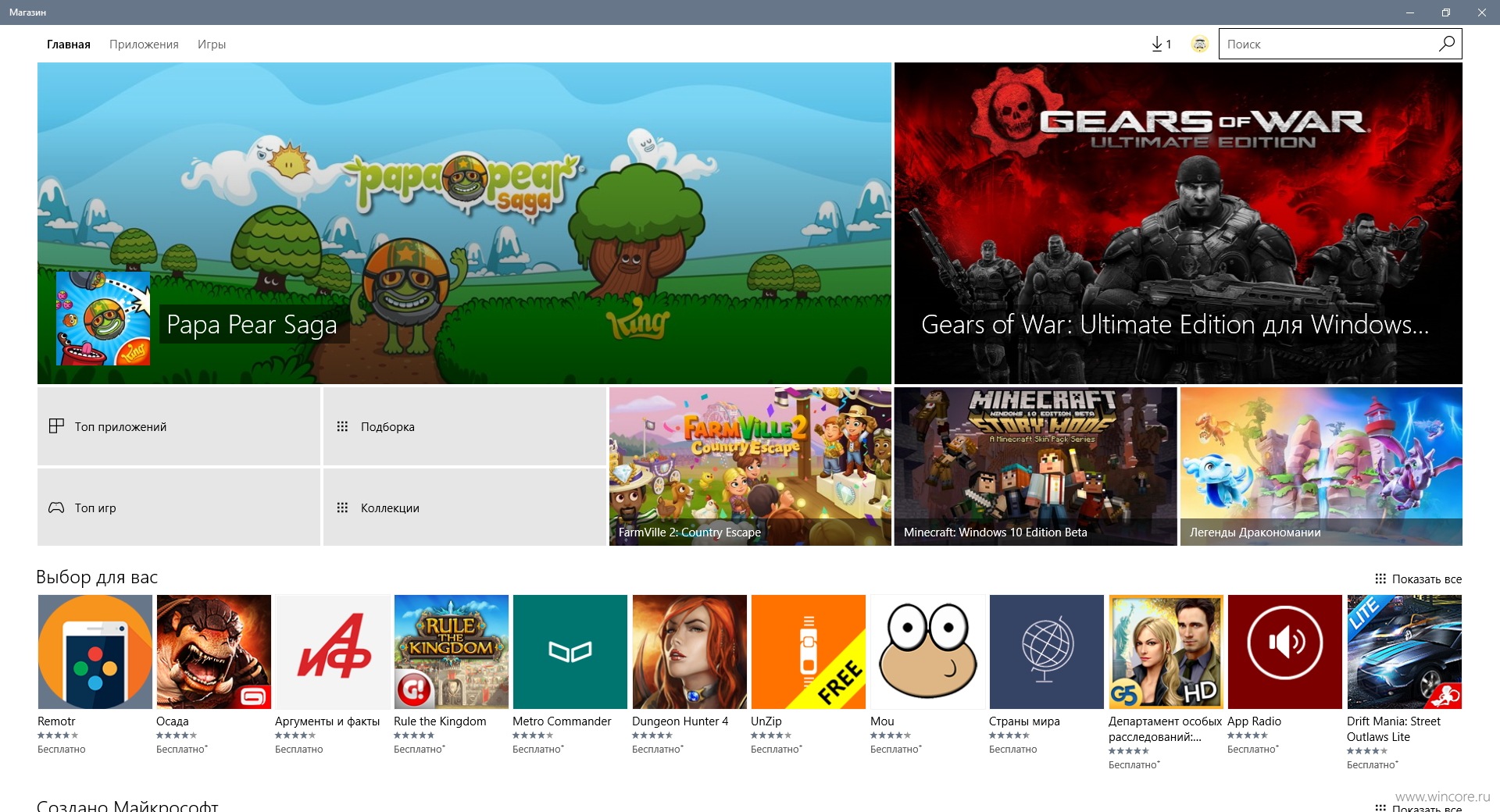
Task: Minimize the Магазин window
Action: pyautogui.click(x=1410, y=12)
